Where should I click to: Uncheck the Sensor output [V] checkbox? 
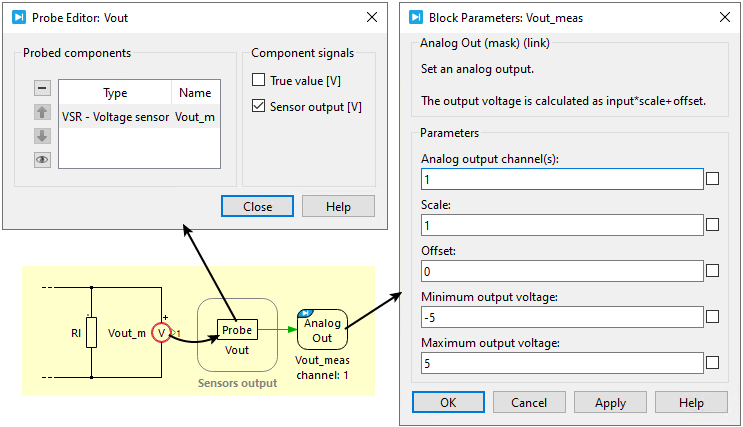click(259, 106)
